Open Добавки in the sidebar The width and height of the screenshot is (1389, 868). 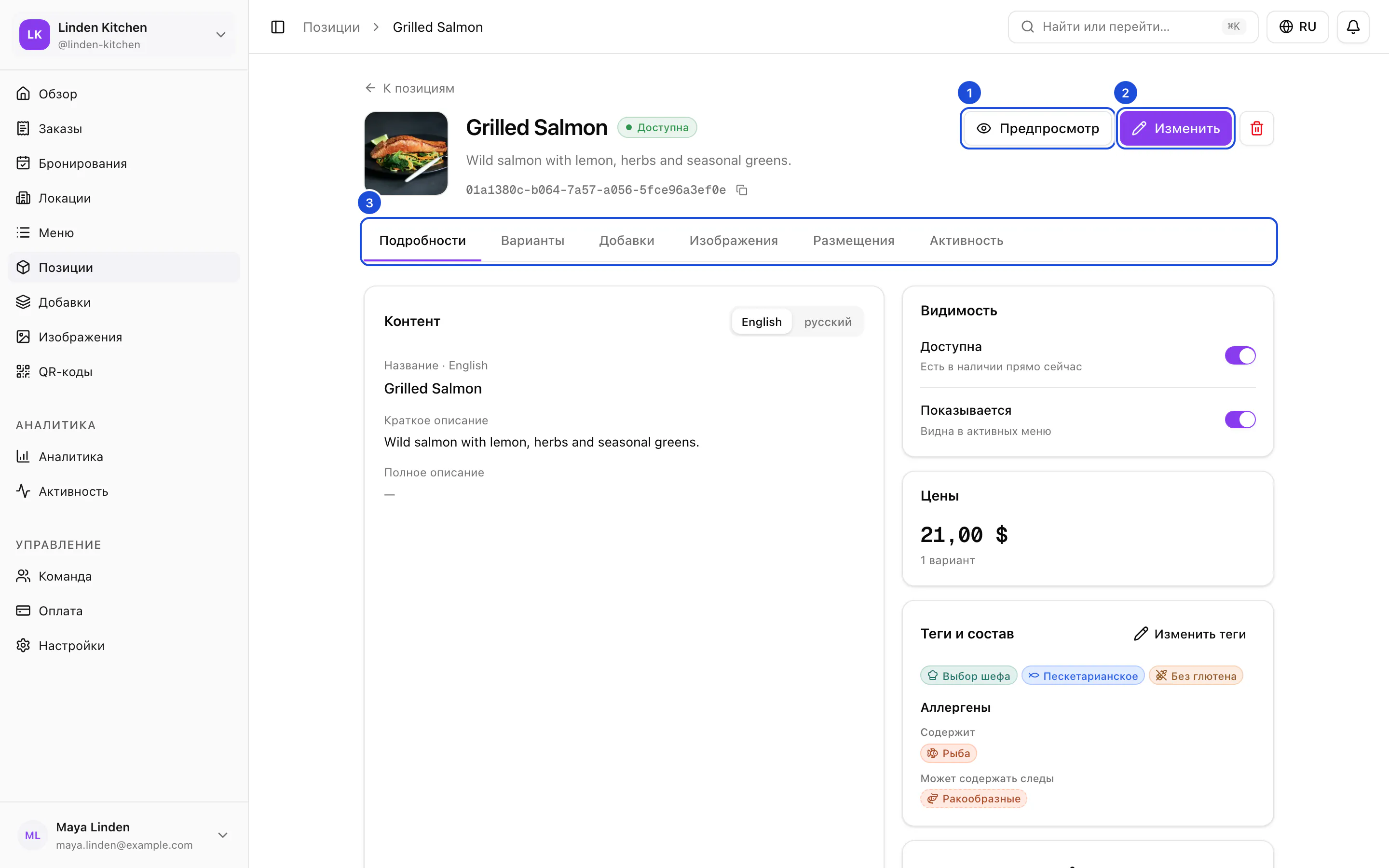124,302
